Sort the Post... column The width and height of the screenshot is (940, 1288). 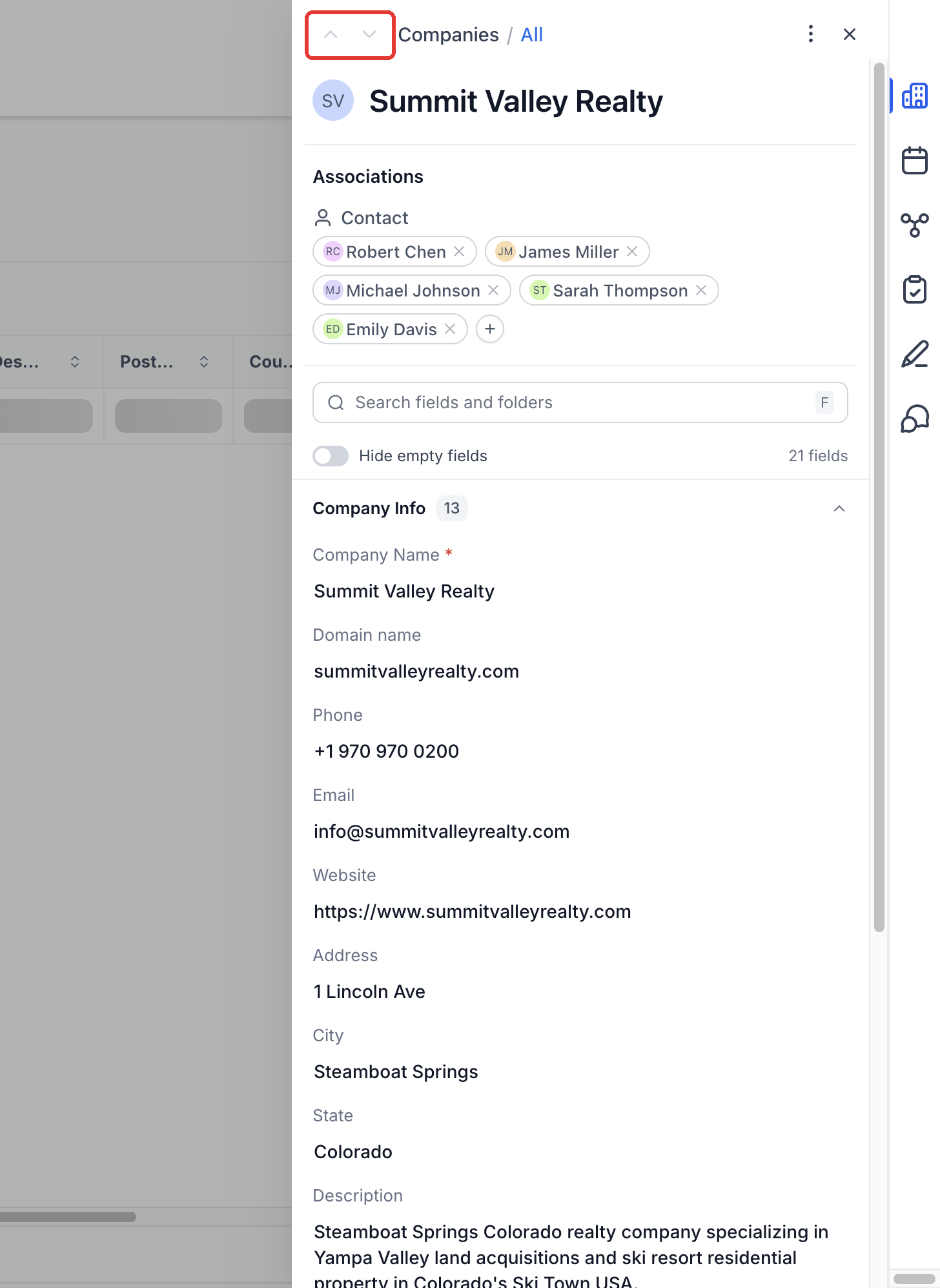204,362
